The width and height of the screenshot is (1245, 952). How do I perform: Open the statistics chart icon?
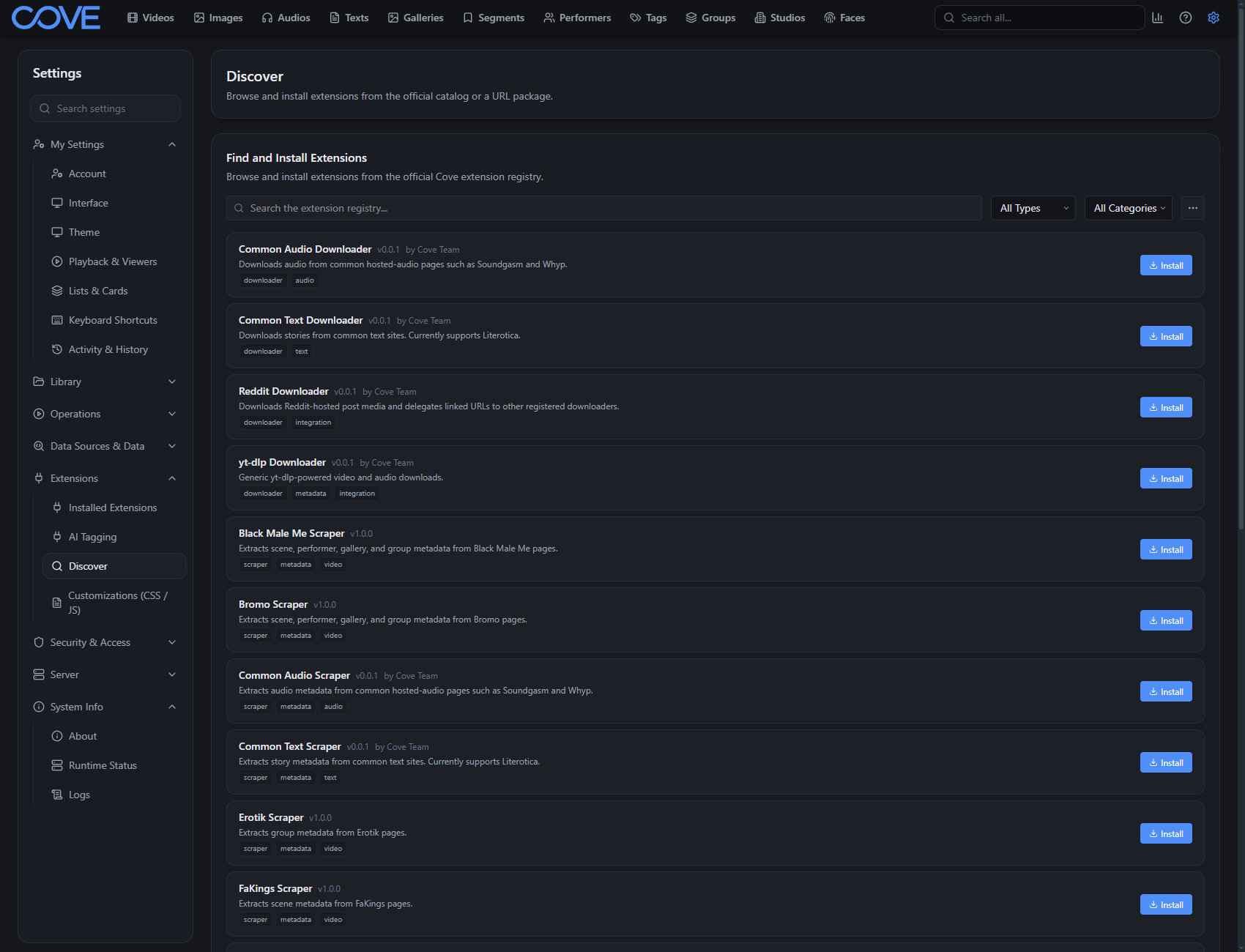tap(1158, 18)
